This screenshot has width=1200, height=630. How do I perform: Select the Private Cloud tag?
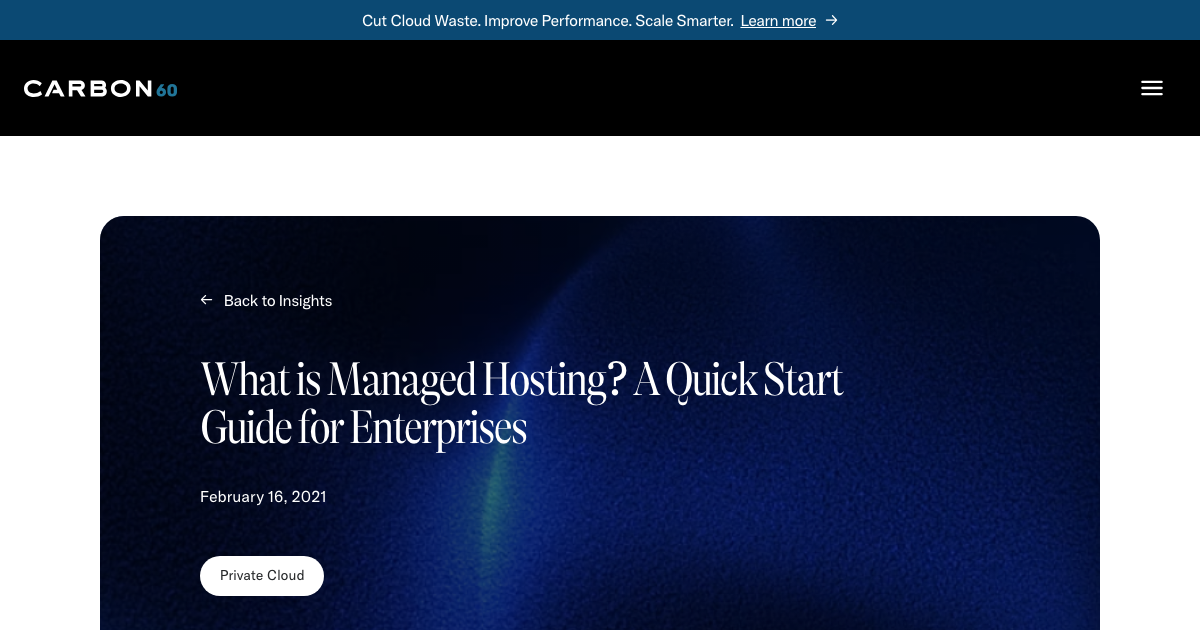(x=262, y=576)
